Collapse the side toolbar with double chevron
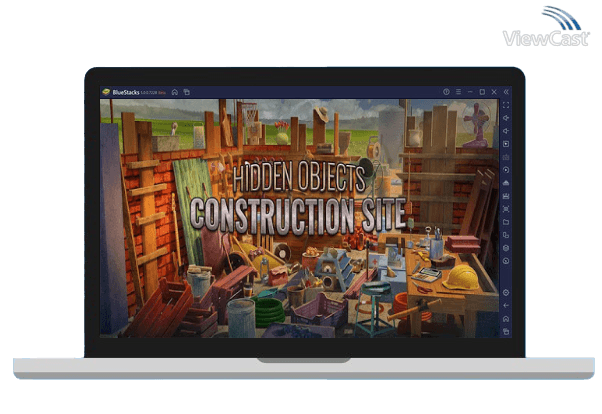 click(506, 92)
